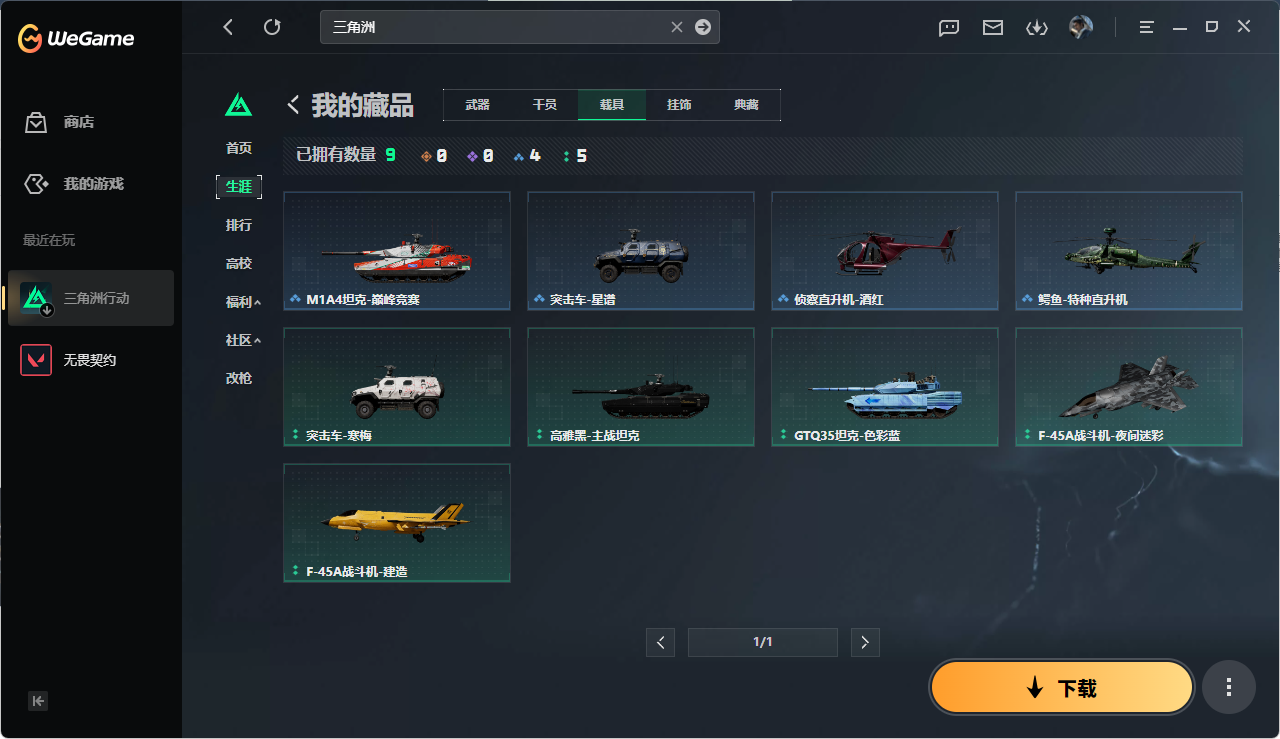The width and height of the screenshot is (1280, 739).
Task: Switch to the 干员 tab
Action: pyautogui.click(x=544, y=105)
